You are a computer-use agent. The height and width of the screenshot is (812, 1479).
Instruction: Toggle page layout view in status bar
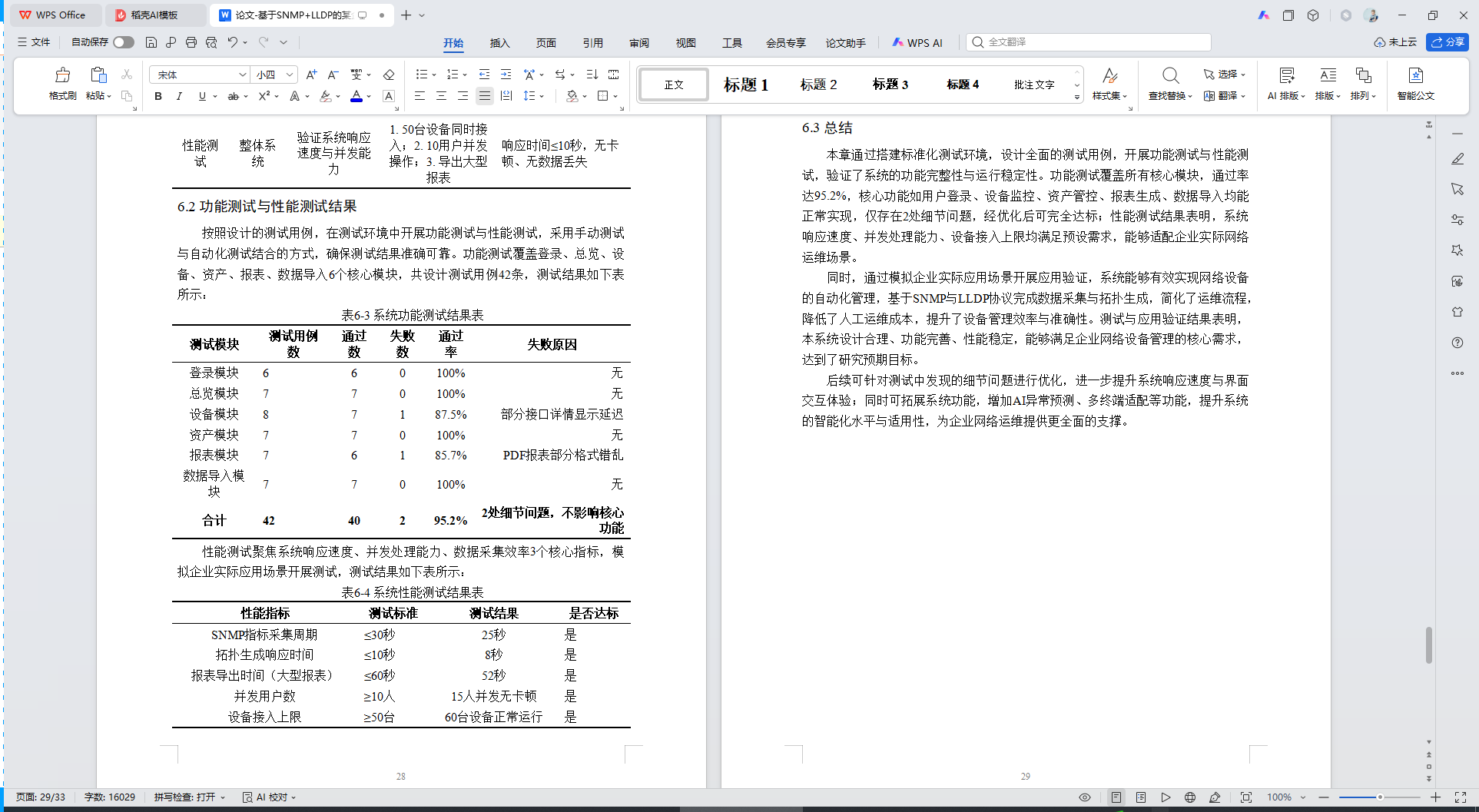pyautogui.click(x=1116, y=797)
